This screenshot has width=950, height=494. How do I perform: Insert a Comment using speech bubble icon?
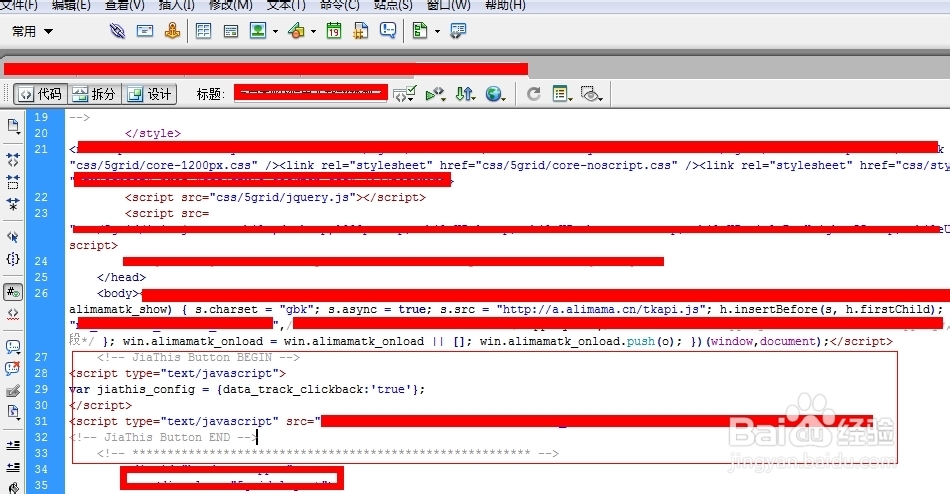pyautogui.click(x=388, y=30)
